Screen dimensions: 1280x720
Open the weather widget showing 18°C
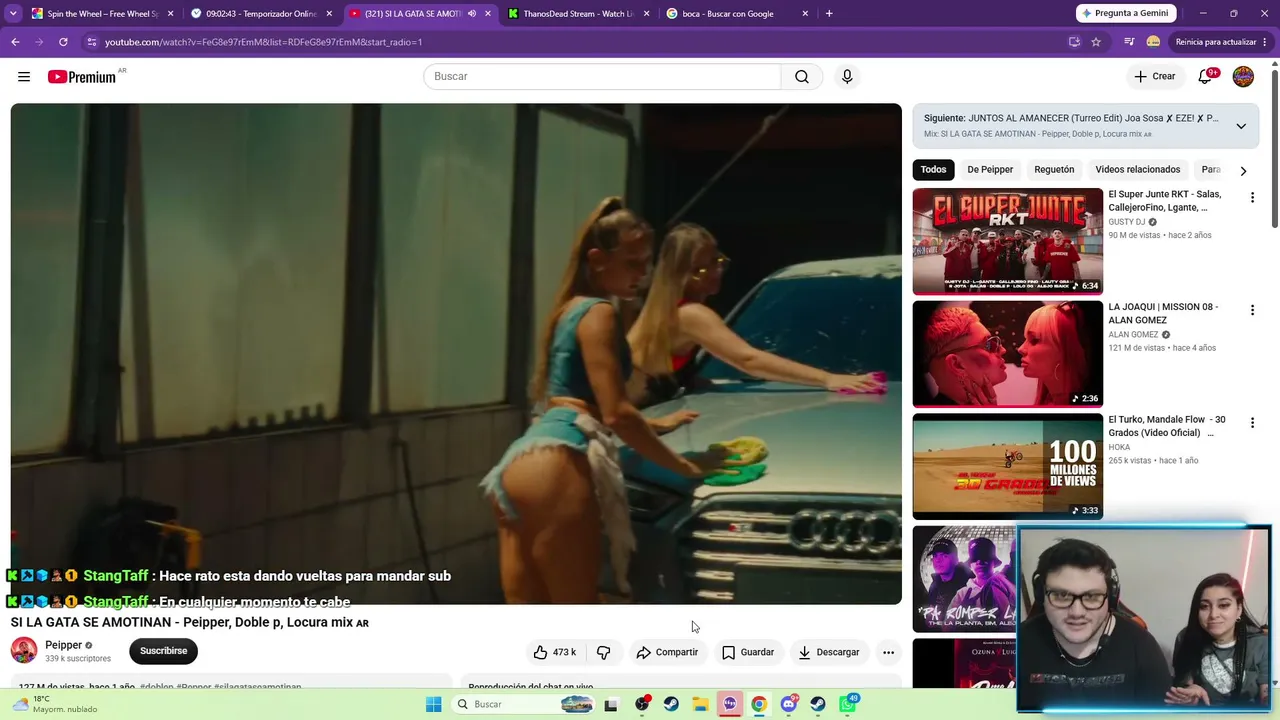pos(56,704)
